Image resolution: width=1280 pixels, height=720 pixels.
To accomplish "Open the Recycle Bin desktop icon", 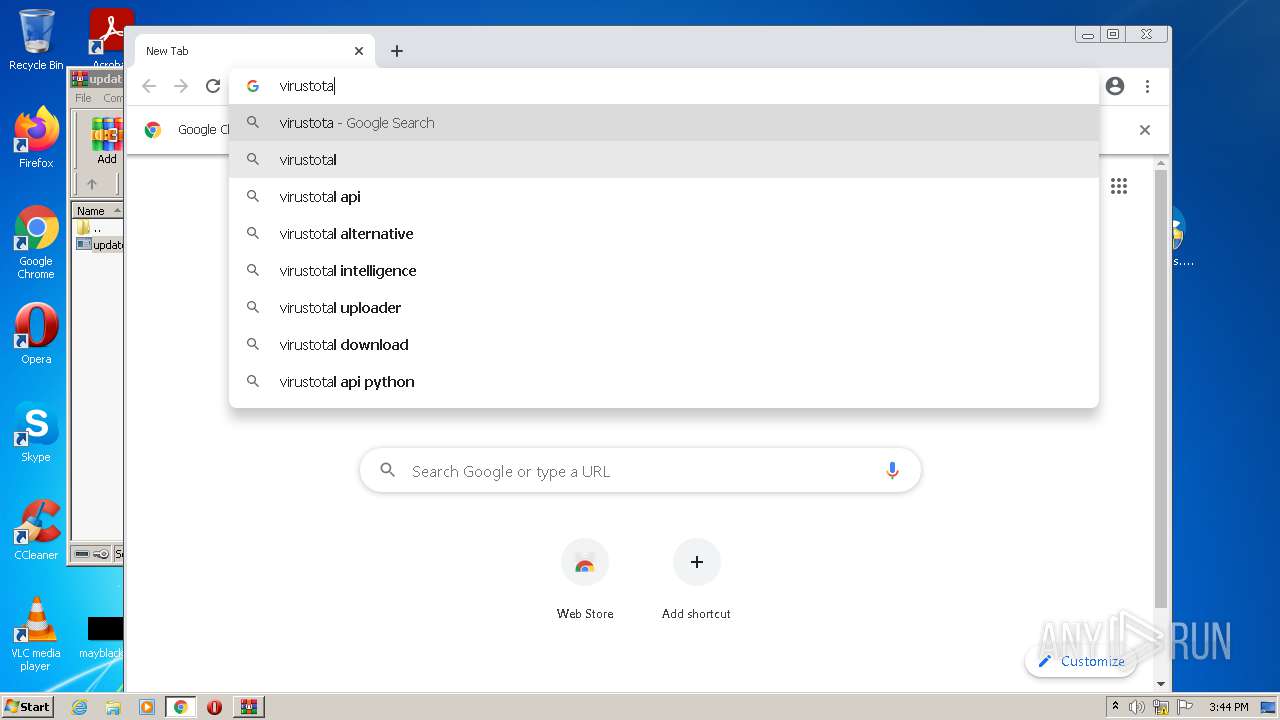I will (x=36, y=40).
